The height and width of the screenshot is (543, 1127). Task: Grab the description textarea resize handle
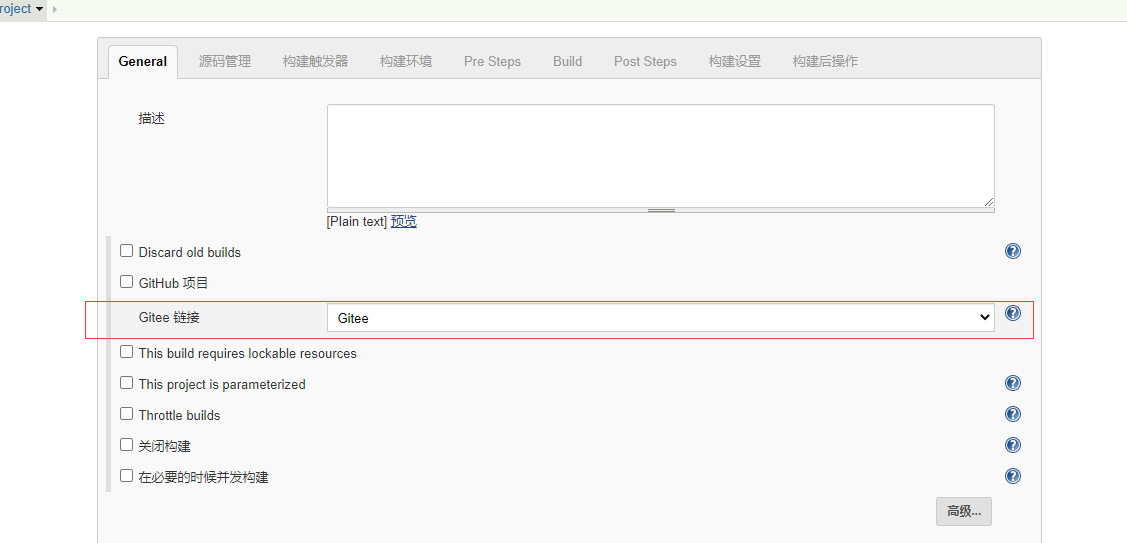661,211
